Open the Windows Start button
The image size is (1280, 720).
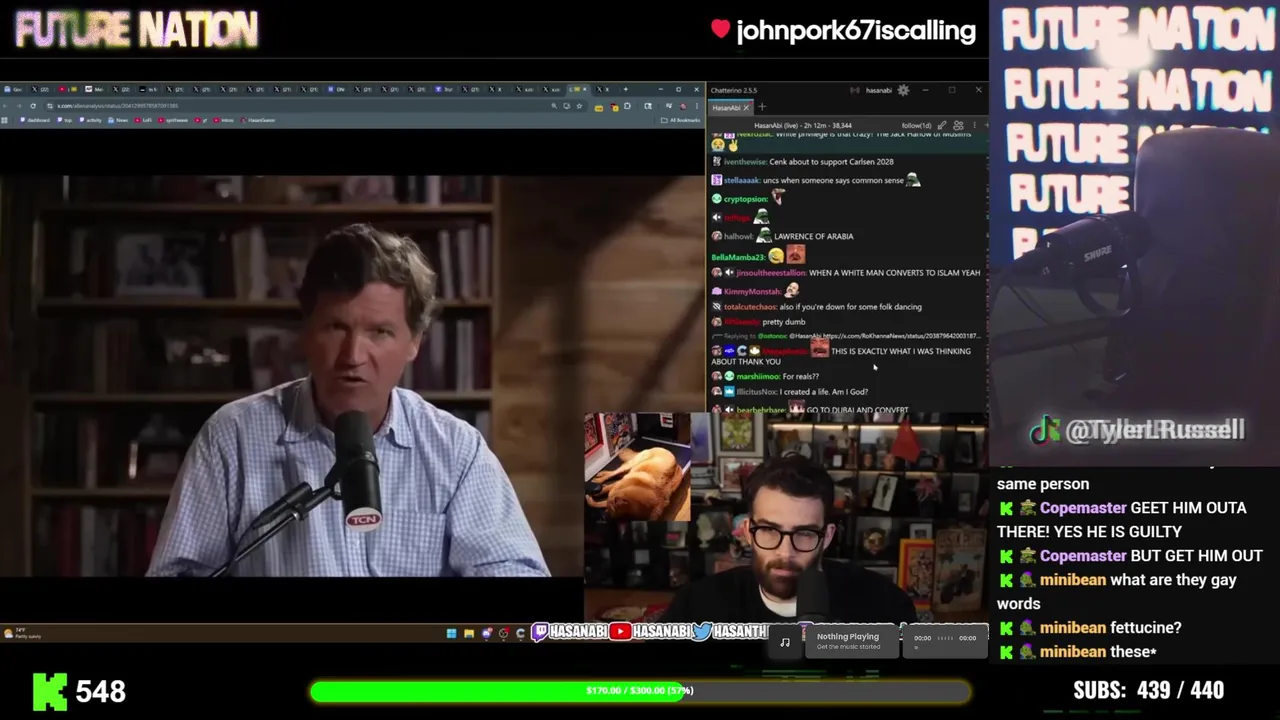451,633
